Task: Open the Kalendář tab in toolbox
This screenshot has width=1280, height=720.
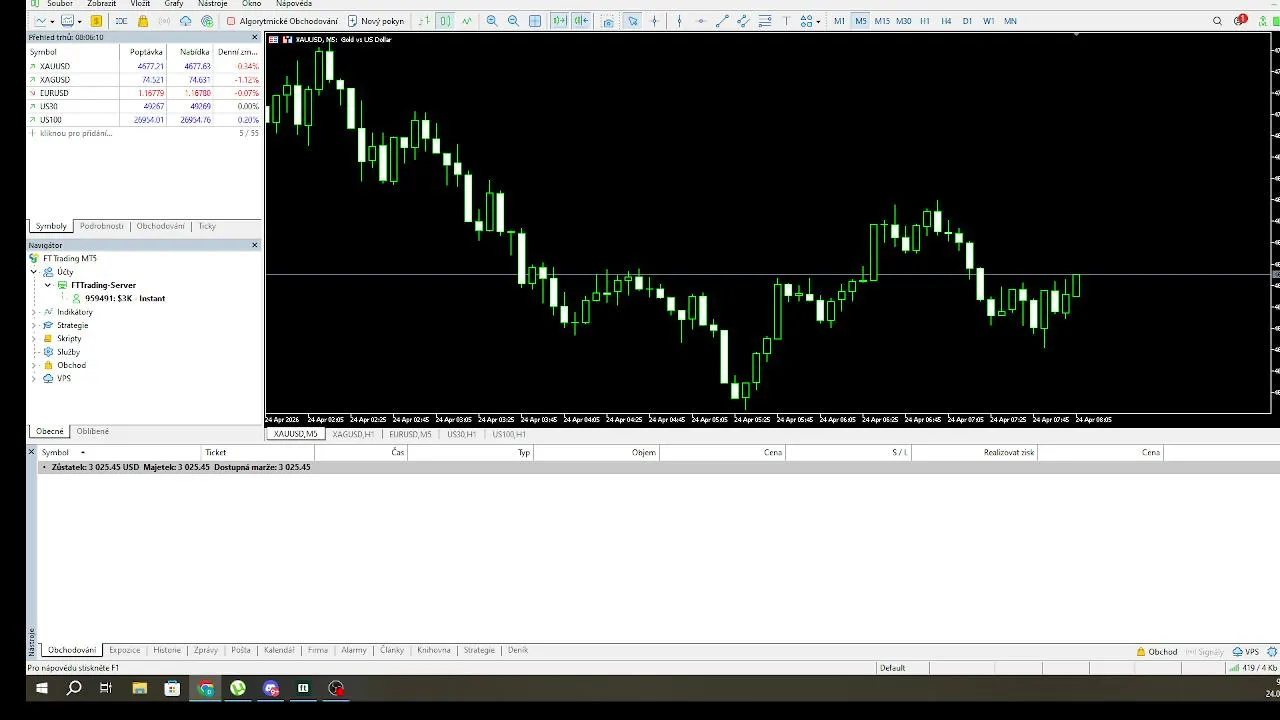Action: (279, 650)
